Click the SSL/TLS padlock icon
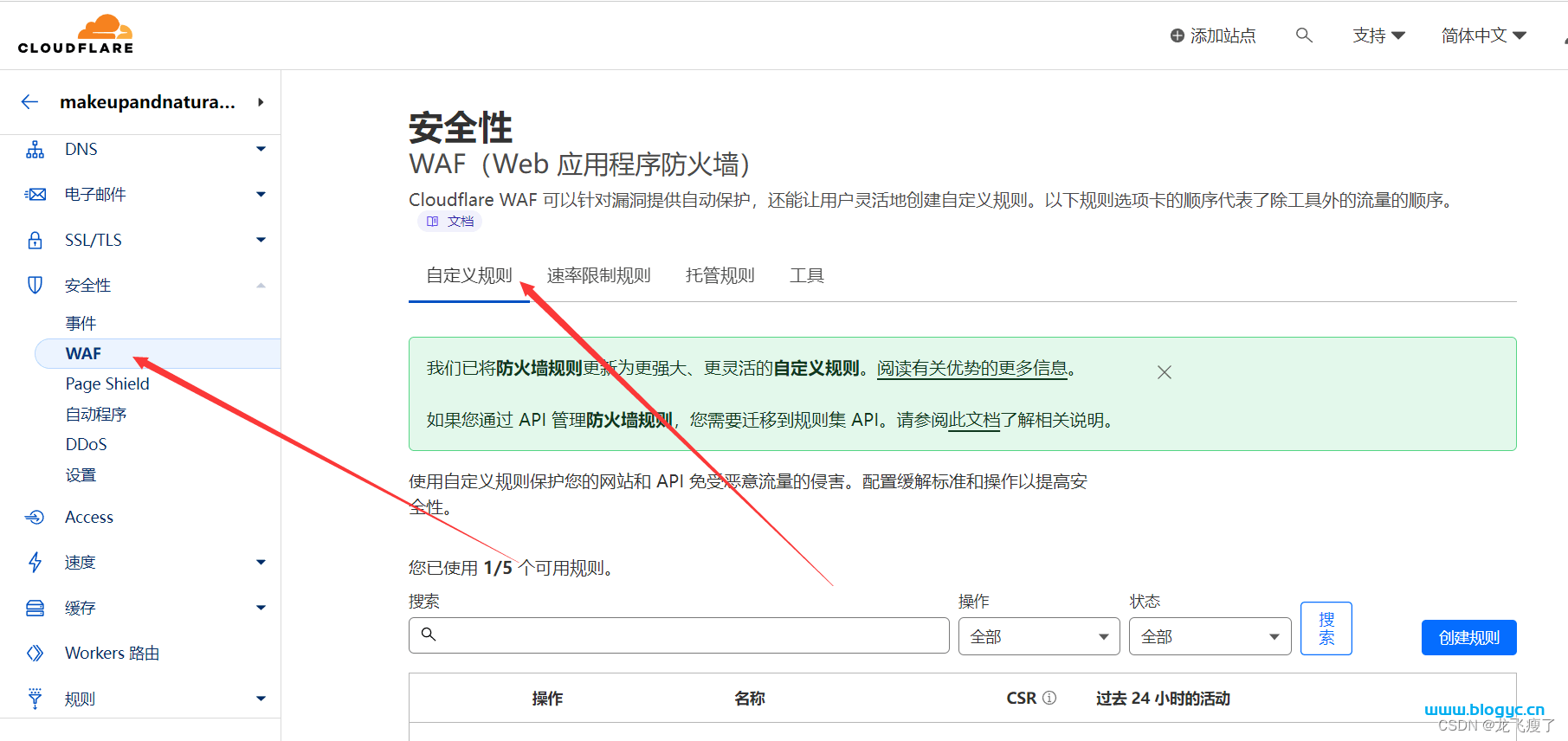 (35, 240)
